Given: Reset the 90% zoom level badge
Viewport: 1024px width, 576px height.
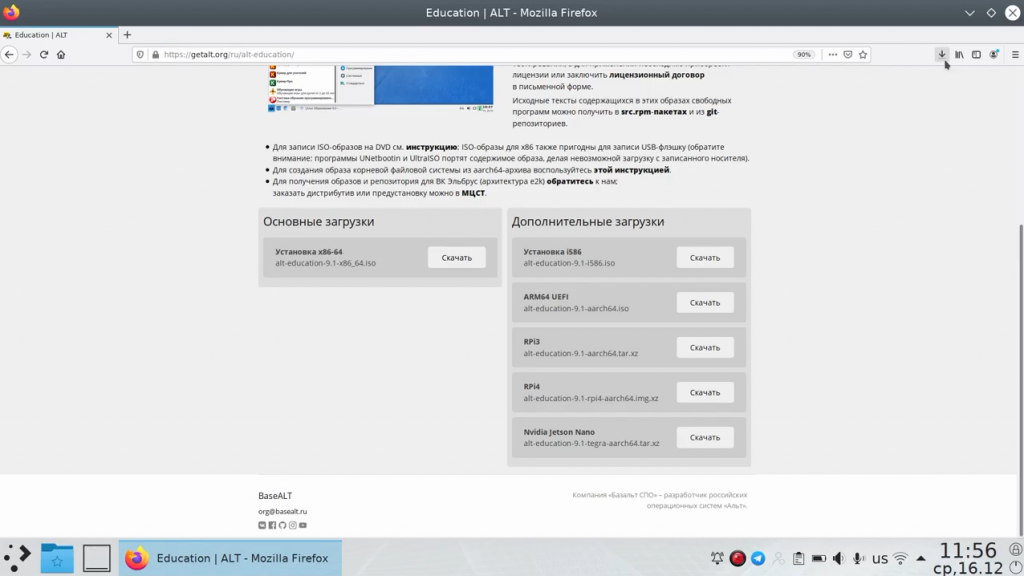Looking at the screenshot, I should point(804,55).
